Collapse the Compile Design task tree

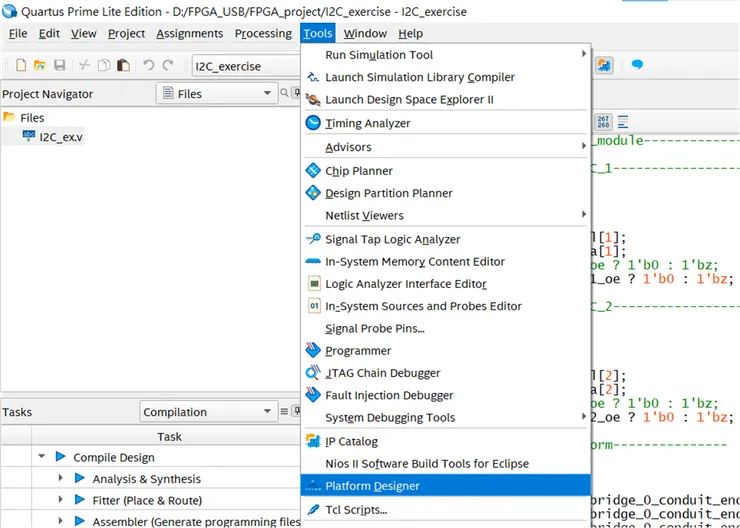click(42, 457)
